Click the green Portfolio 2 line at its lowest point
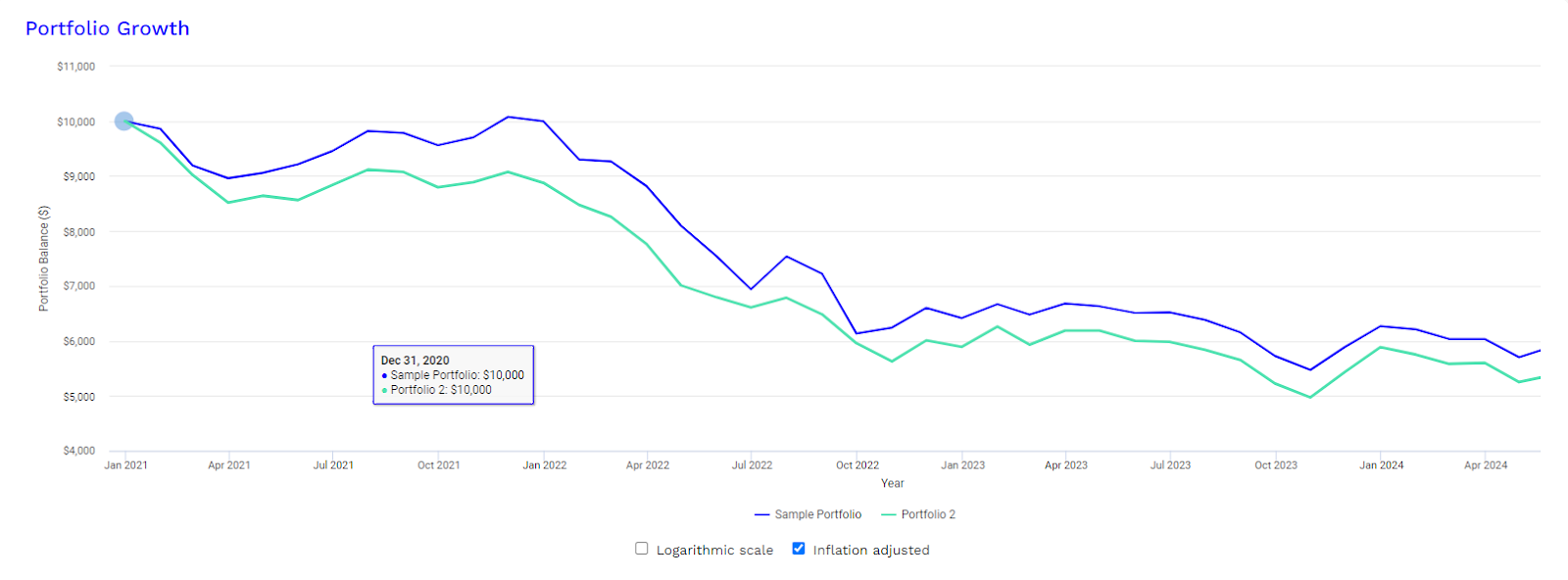Viewport: 1568px width, 580px height. [x=1311, y=397]
